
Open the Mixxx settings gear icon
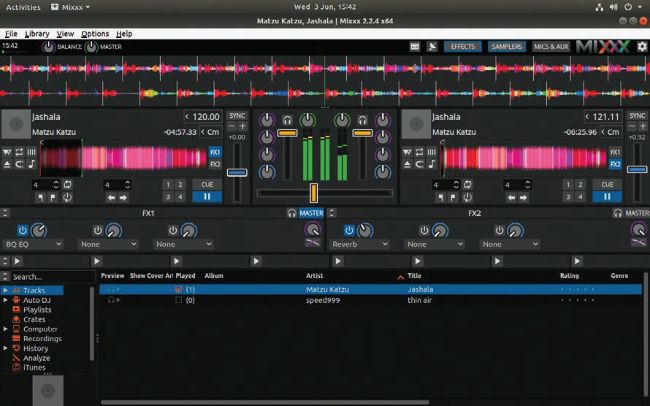pyautogui.click(x=641, y=47)
